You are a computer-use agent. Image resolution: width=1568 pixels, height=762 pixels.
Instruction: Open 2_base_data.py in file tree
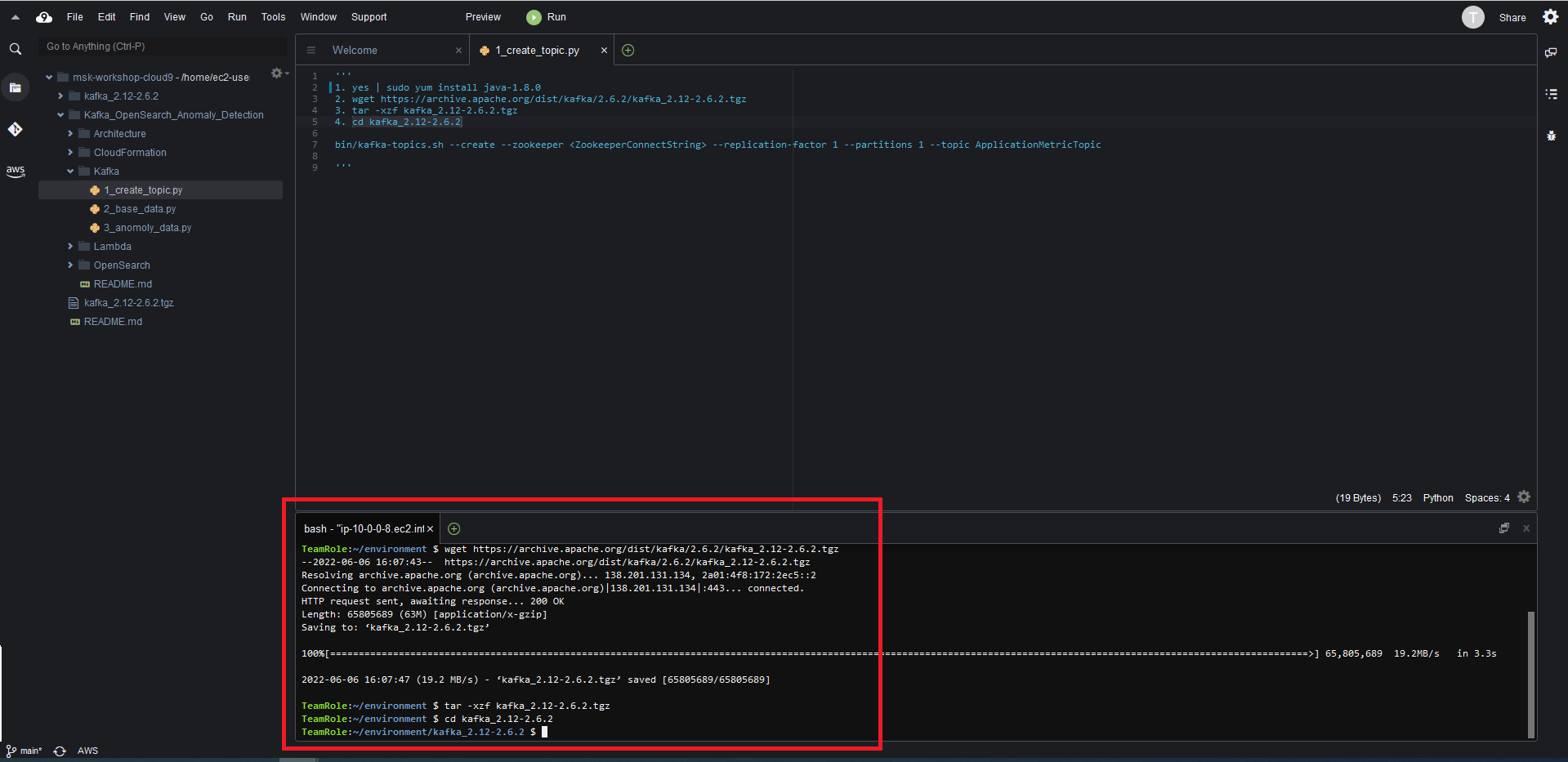pyautogui.click(x=139, y=209)
